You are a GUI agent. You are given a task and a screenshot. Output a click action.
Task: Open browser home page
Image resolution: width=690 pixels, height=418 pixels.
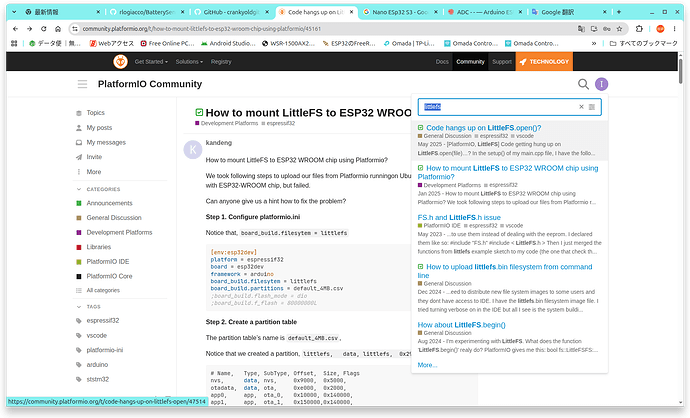coord(58,29)
